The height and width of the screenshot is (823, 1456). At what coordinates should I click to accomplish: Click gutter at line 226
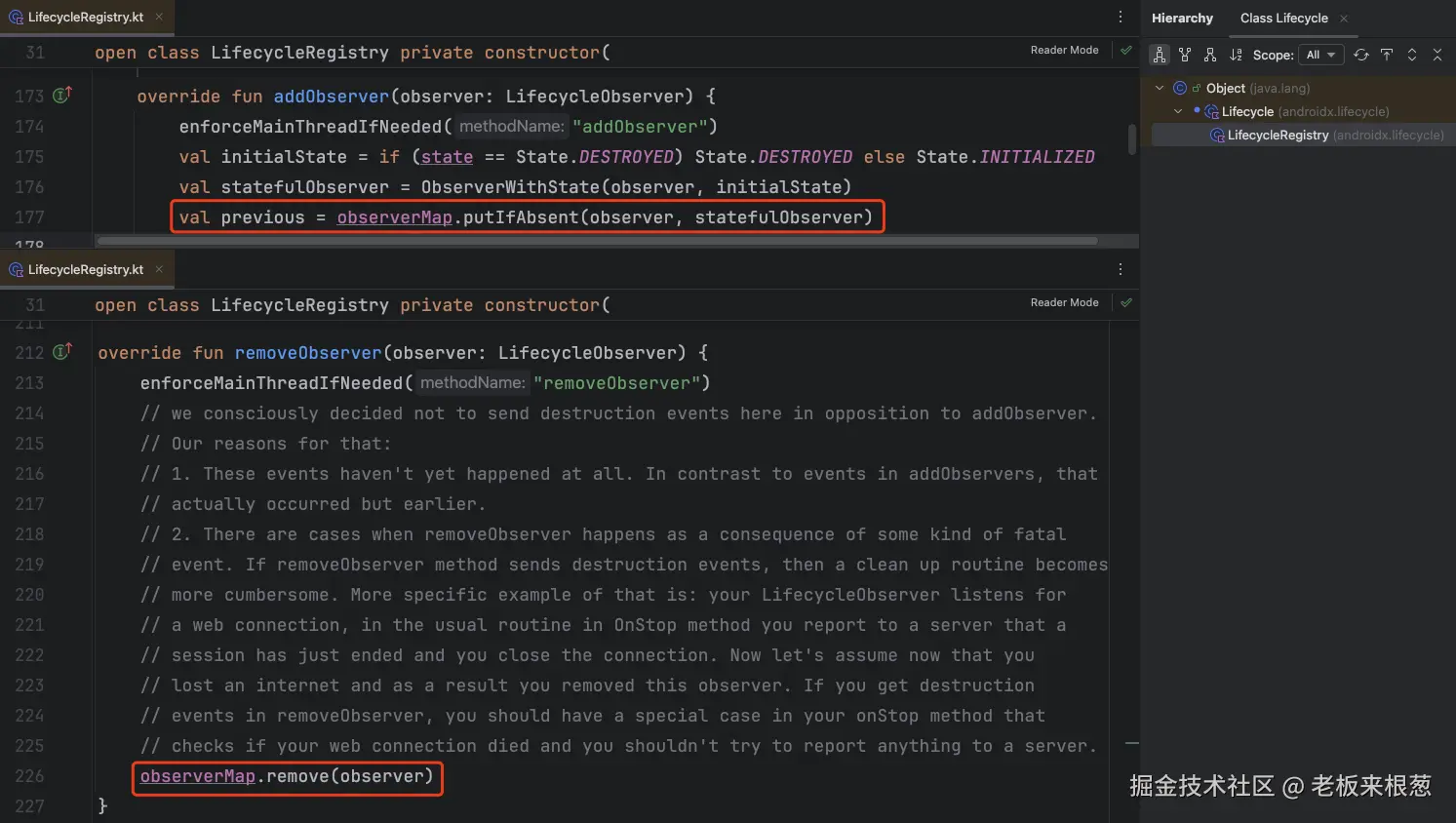tap(29, 776)
